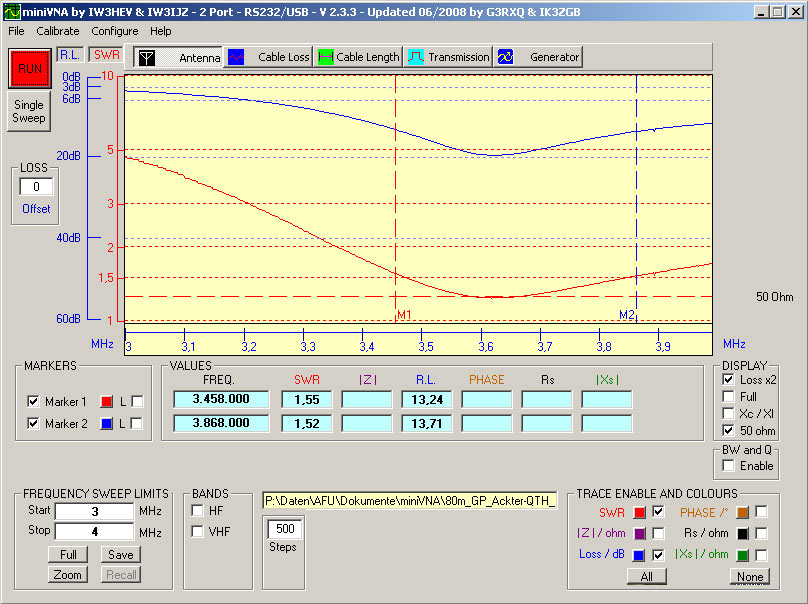The image size is (808, 604).
Task: Check the HF band option
Action: pyautogui.click(x=197, y=511)
